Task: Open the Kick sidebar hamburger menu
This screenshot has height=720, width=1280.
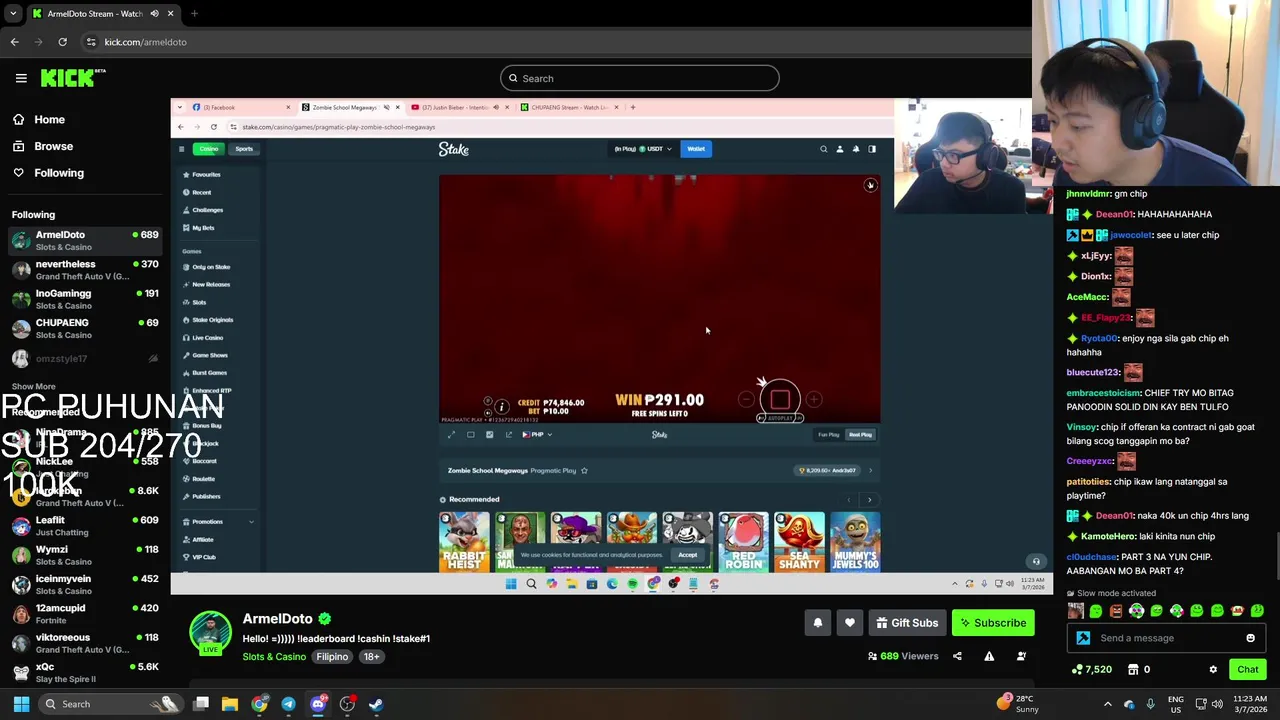Action: [x=21, y=78]
